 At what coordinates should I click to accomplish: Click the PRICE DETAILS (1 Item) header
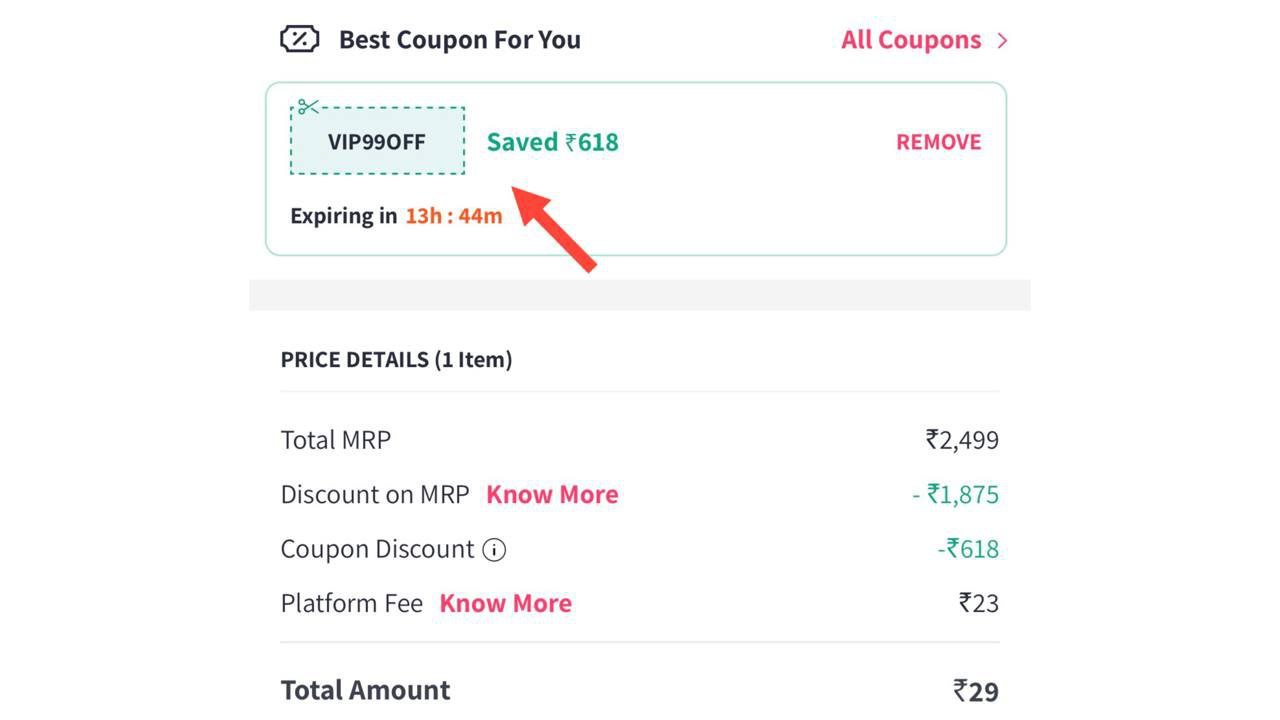coord(396,360)
